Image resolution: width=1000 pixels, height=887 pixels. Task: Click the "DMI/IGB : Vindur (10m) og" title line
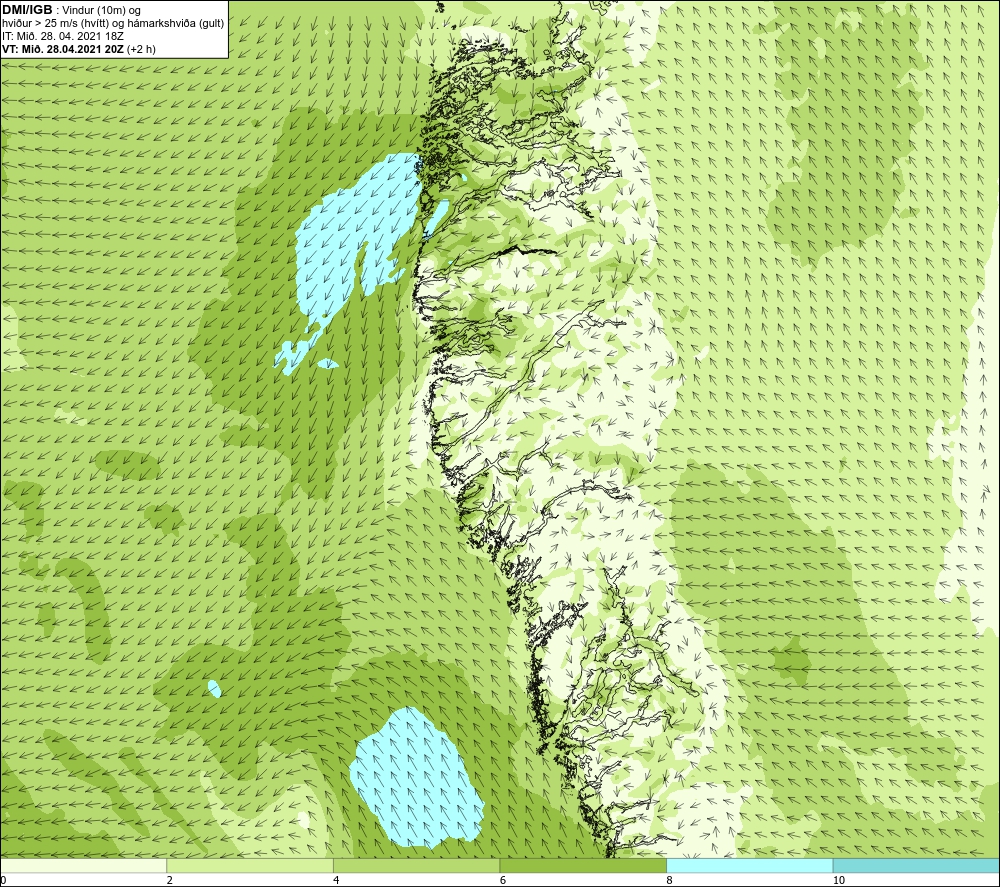(71, 10)
